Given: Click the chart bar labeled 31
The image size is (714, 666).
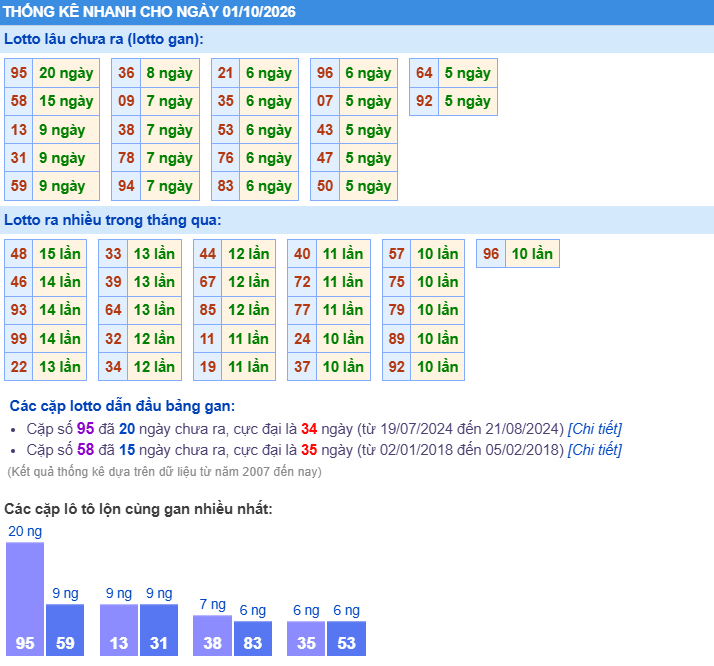Looking at the screenshot, I should tap(159, 630).
